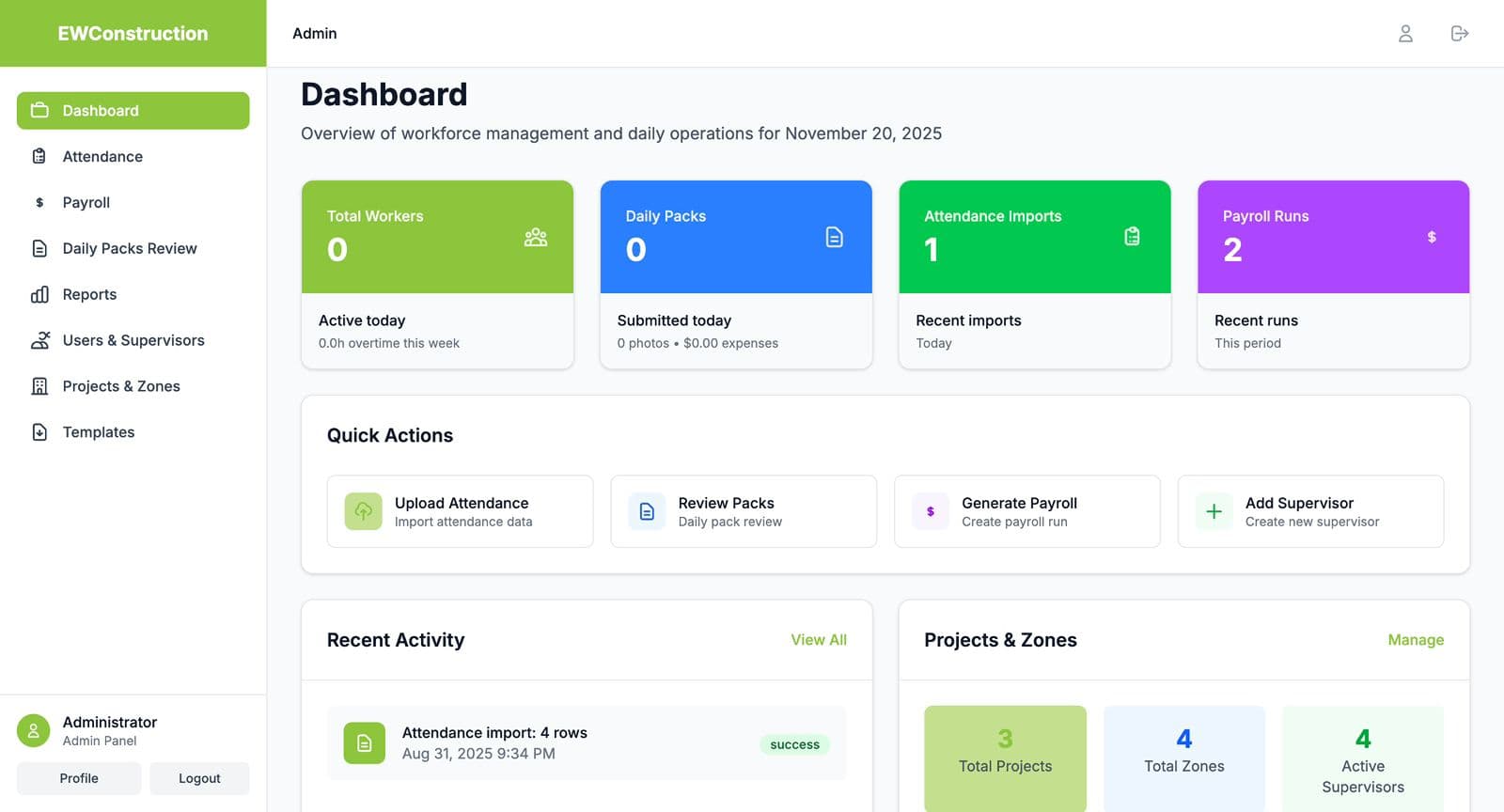Go to Payroll in the sidebar
Screen dimensions: 1504x812
(x=86, y=203)
